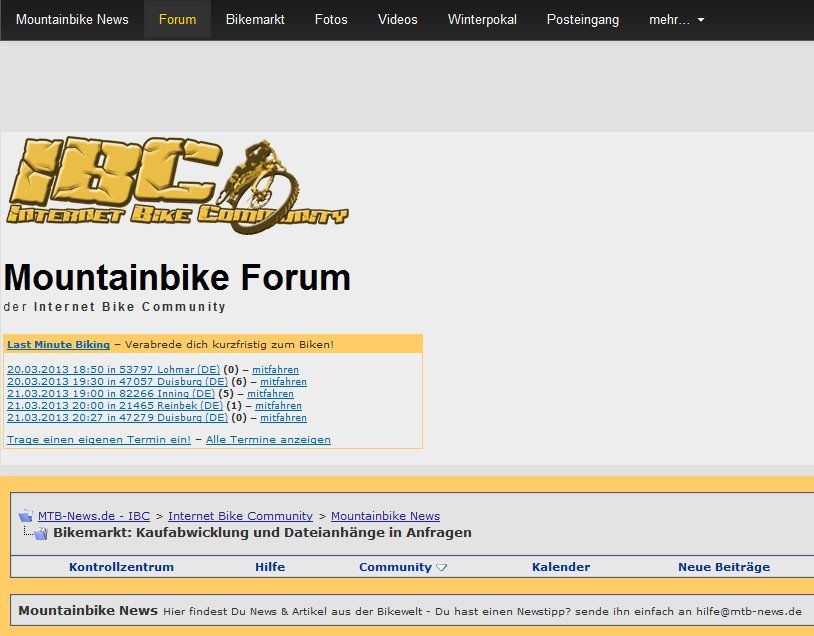Open MTB-News.de - IBC breadcrumb link

(x=94, y=516)
